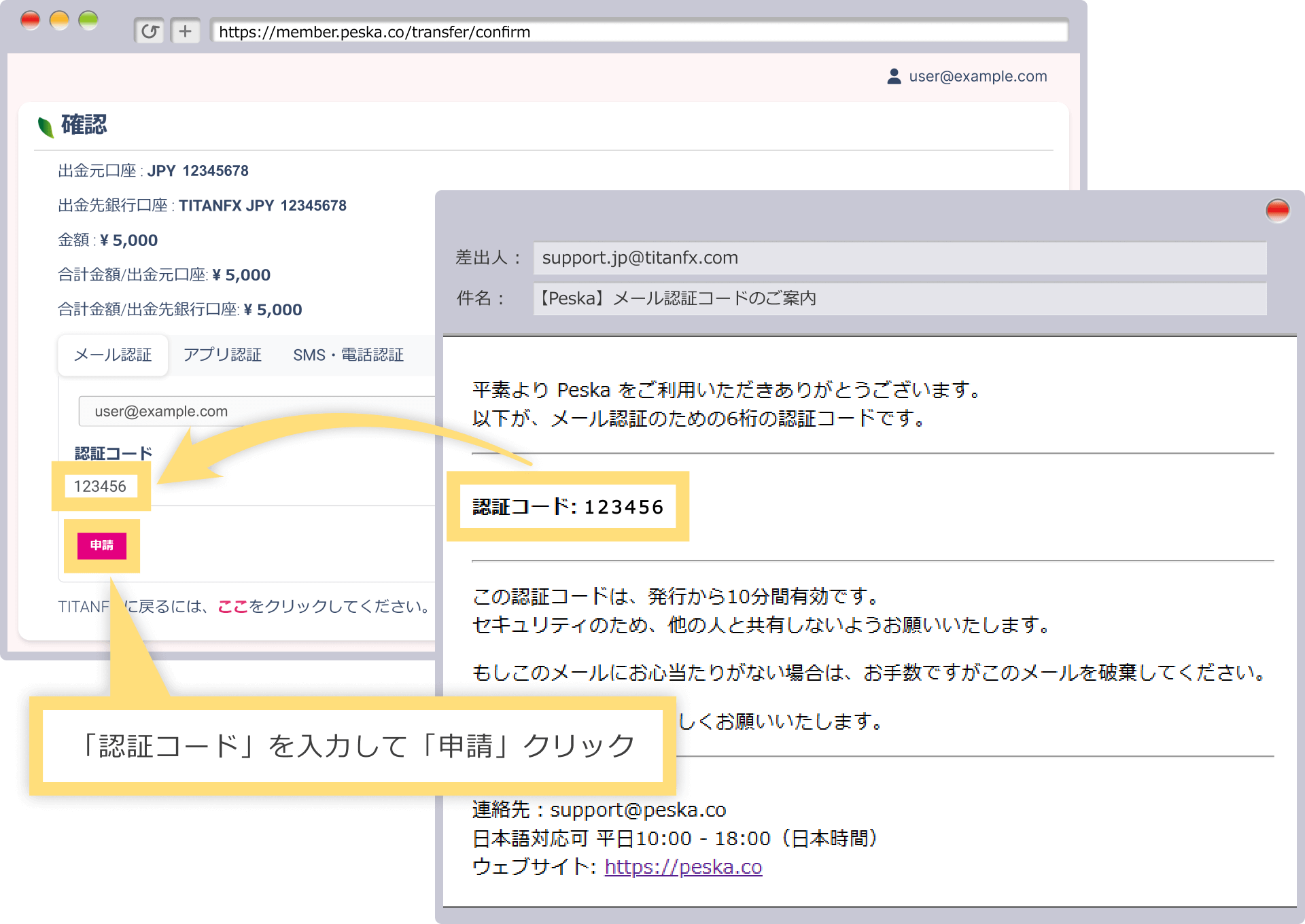
Task: Open the https://peska.co website link
Action: pyautogui.click(x=683, y=867)
